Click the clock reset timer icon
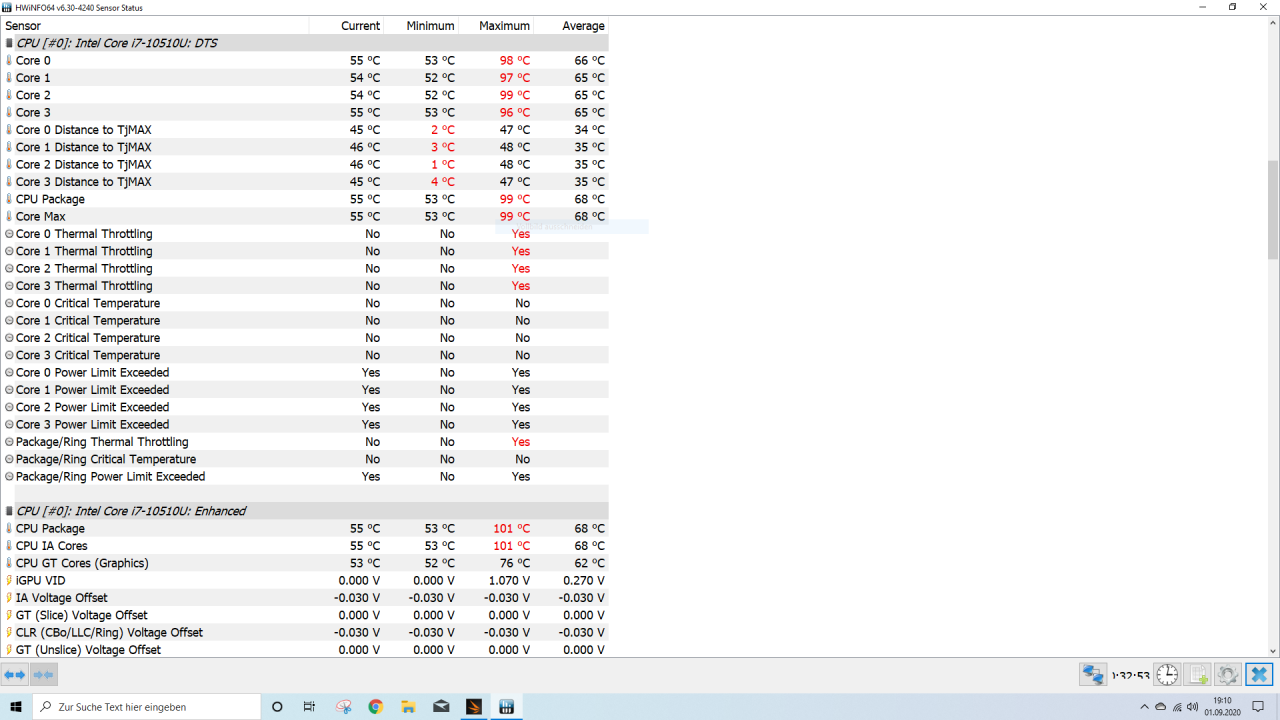 tap(1167, 675)
